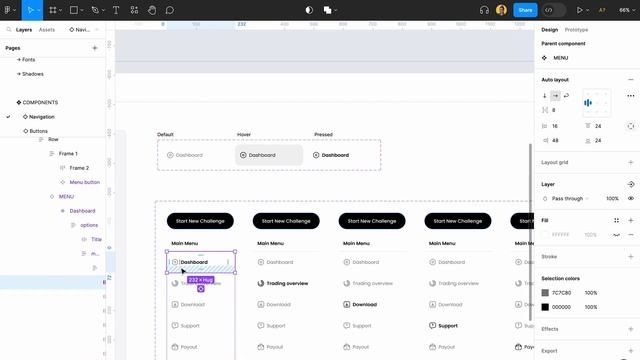Open auto layout advanced settings ellipsis

[631, 96]
